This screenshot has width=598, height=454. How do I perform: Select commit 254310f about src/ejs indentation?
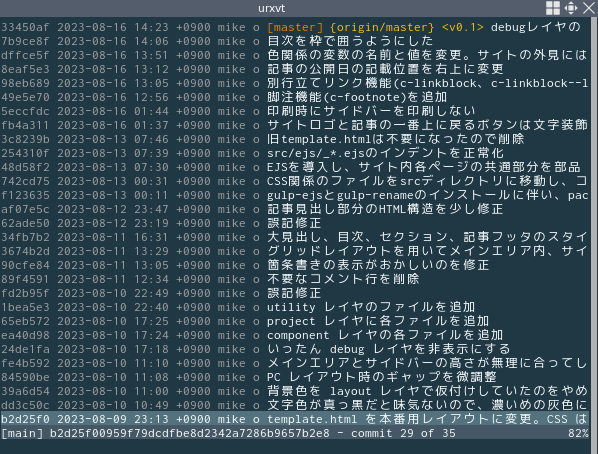295,153
